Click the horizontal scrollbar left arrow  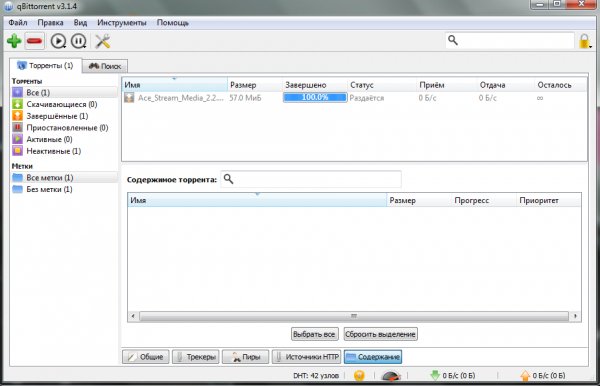(x=133, y=316)
